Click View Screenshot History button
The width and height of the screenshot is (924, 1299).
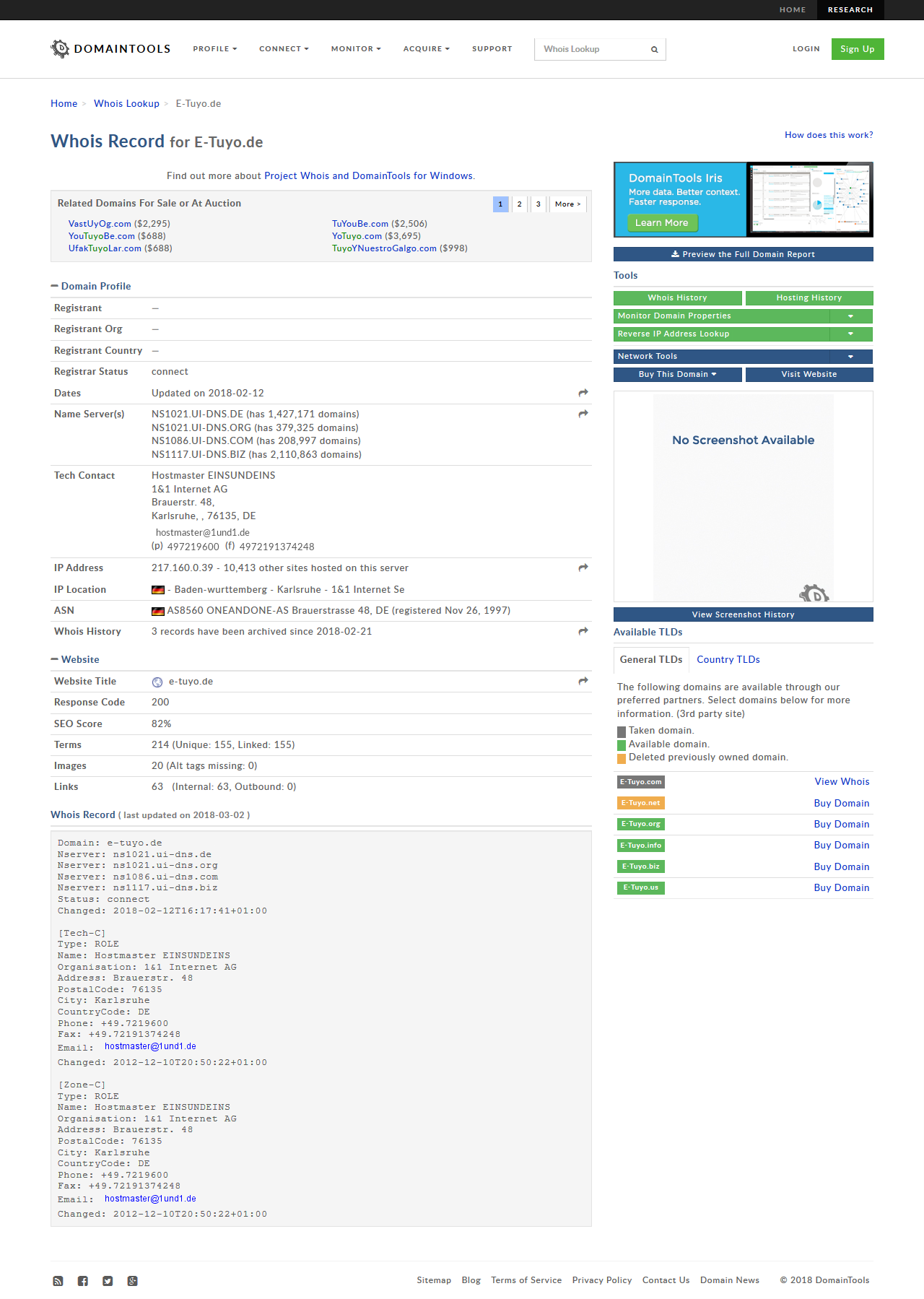coord(743,614)
